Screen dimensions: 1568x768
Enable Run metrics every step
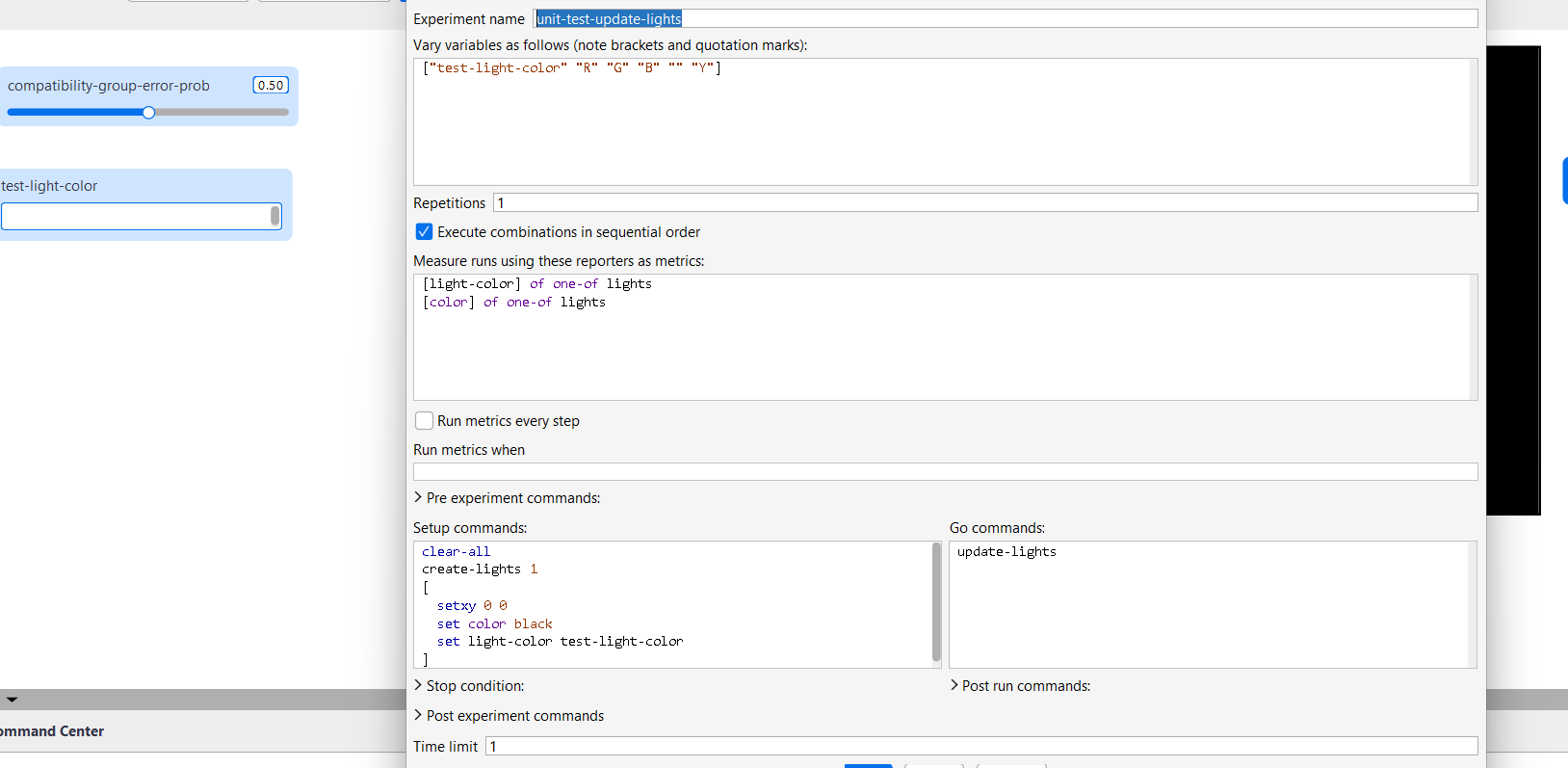(424, 421)
